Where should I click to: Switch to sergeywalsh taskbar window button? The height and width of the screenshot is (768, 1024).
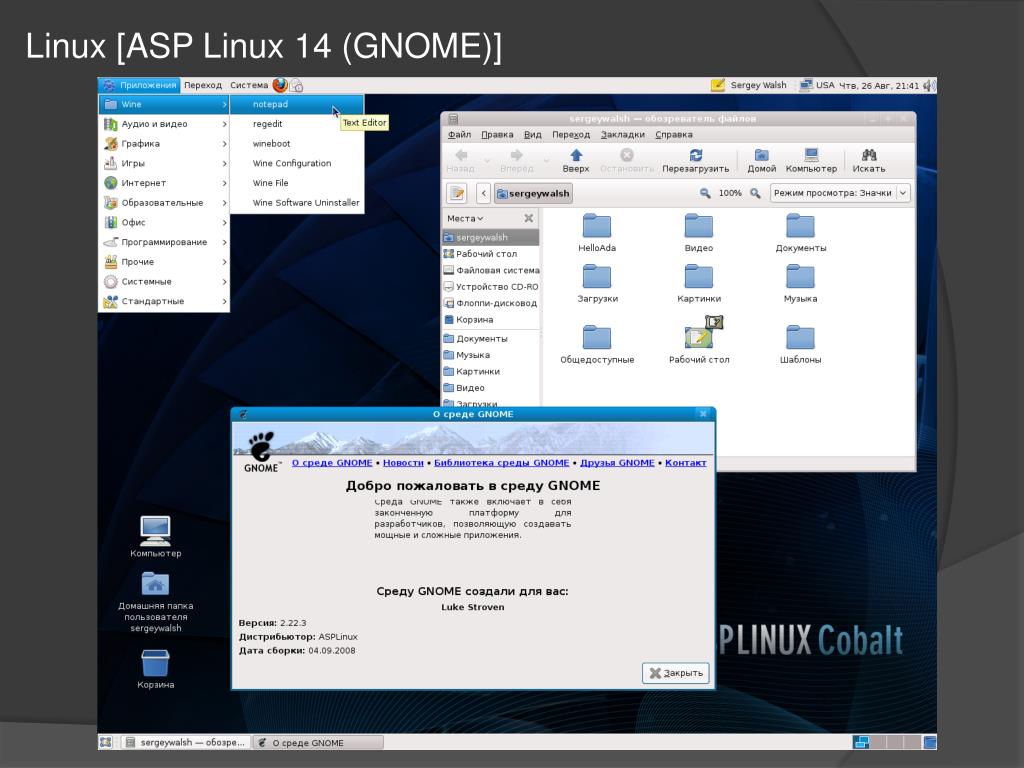coord(186,743)
